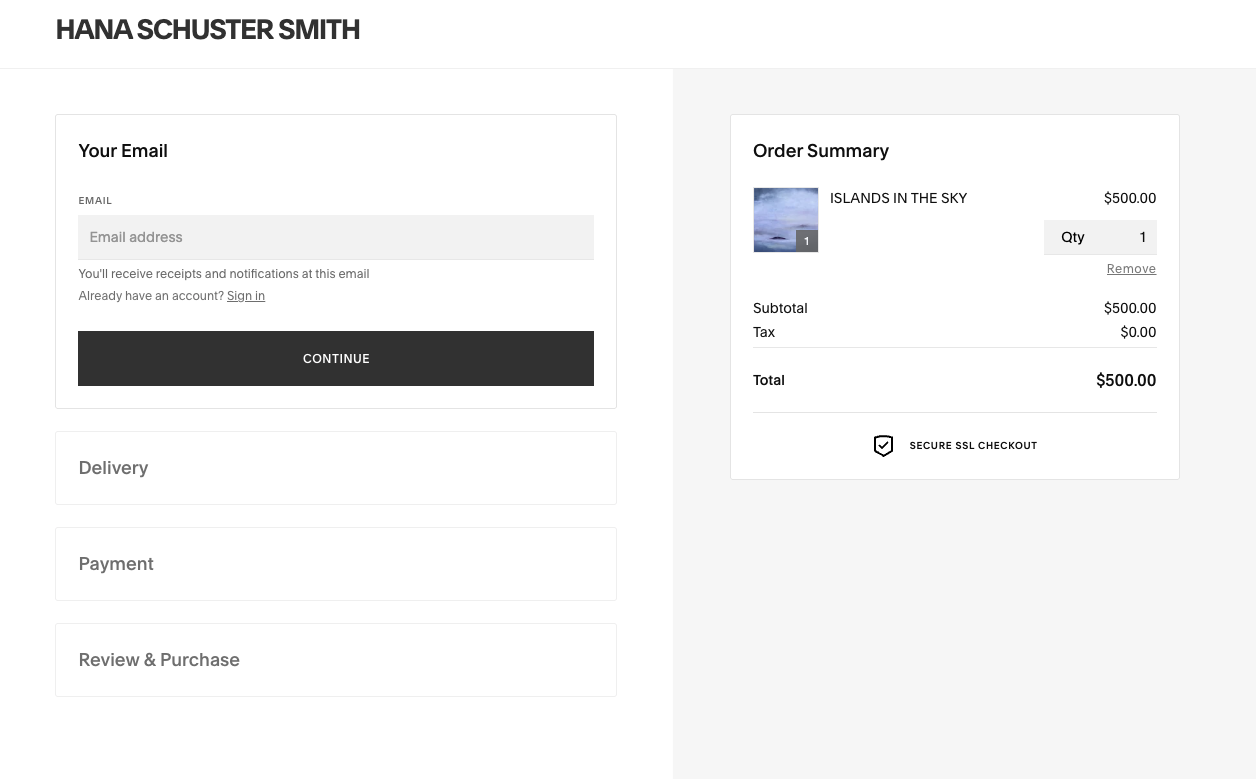The width and height of the screenshot is (1256, 779).
Task: Click the Subtotal row in Order Summary
Action: click(x=780, y=308)
